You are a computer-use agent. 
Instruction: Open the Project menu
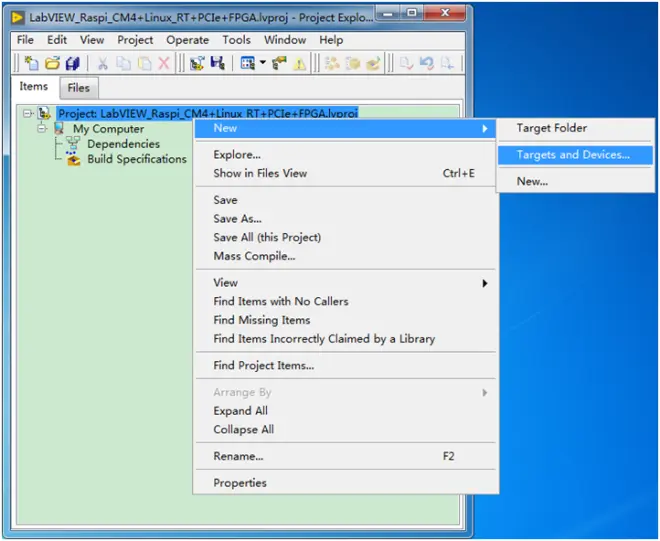pos(135,40)
